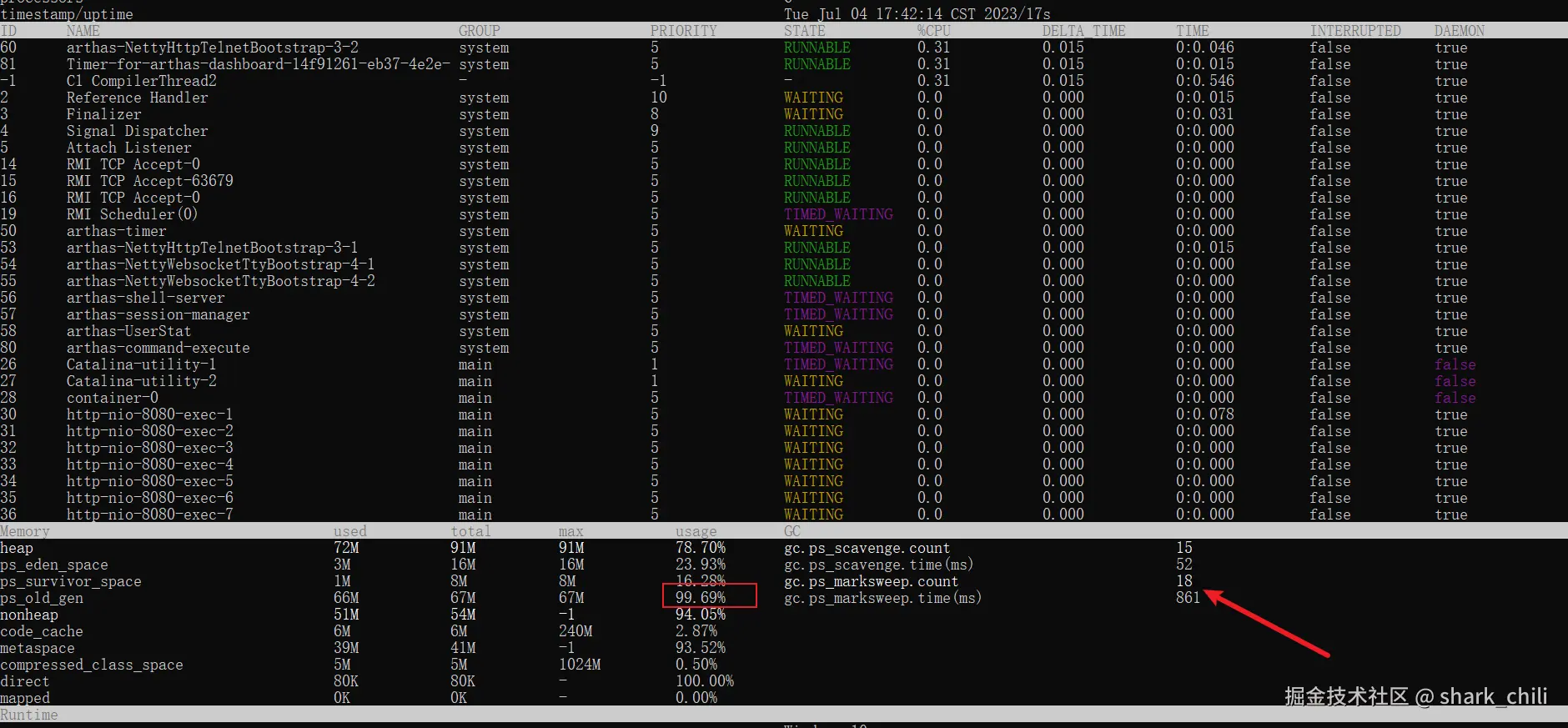Viewport: 1568px width, 728px height.
Task: Click code_cache memory label
Action: [x=42, y=631]
